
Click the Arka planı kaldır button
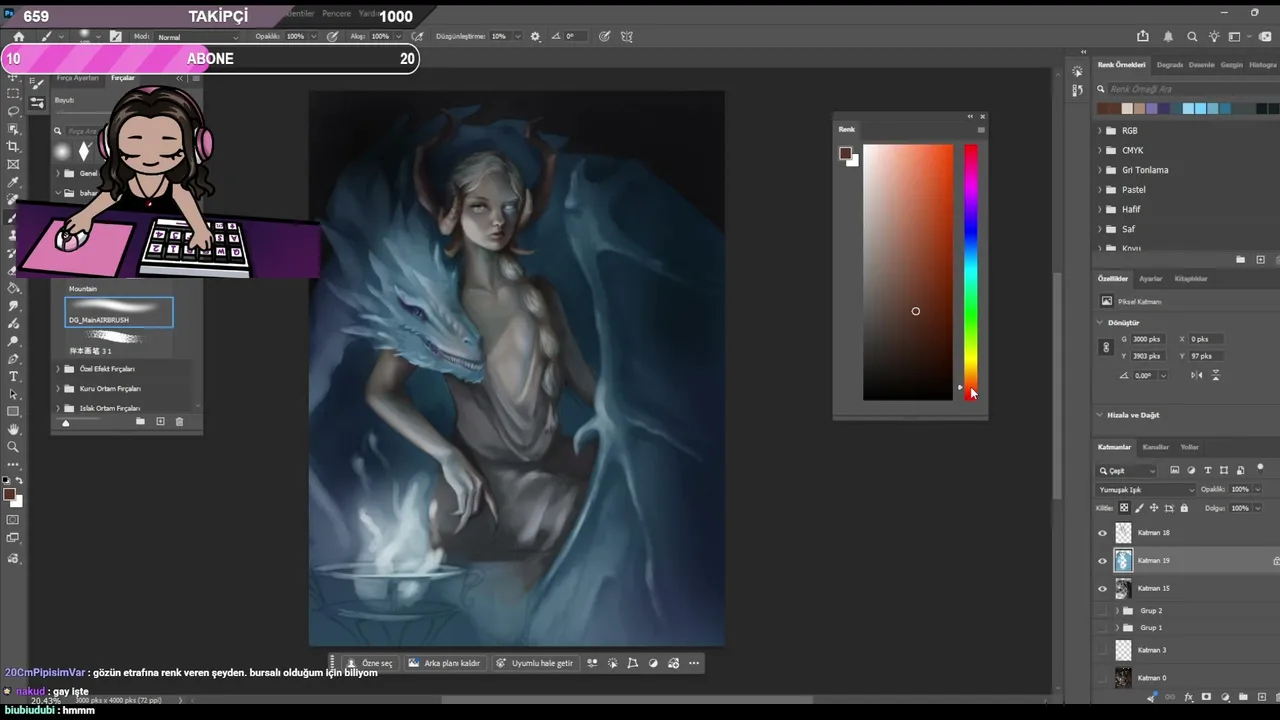[x=445, y=663]
